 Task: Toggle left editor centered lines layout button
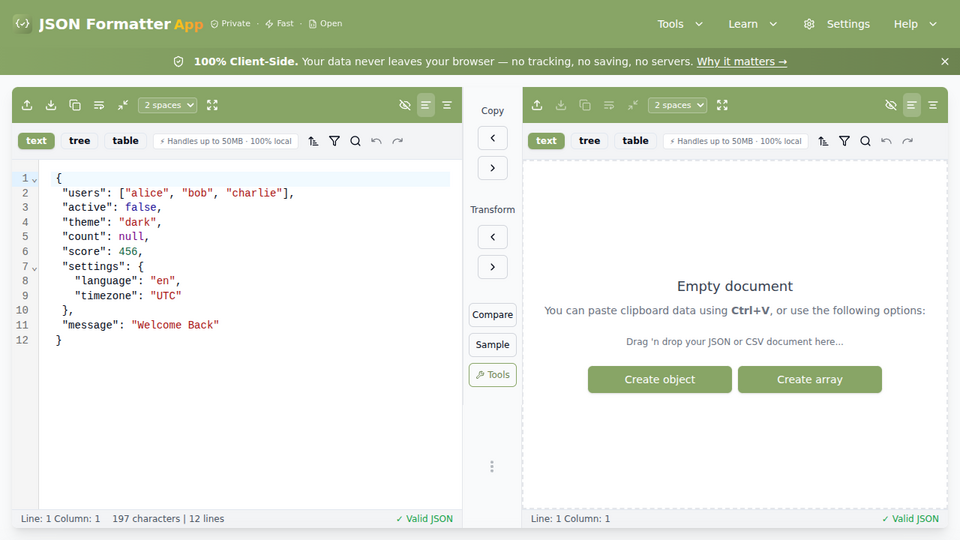tap(447, 105)
